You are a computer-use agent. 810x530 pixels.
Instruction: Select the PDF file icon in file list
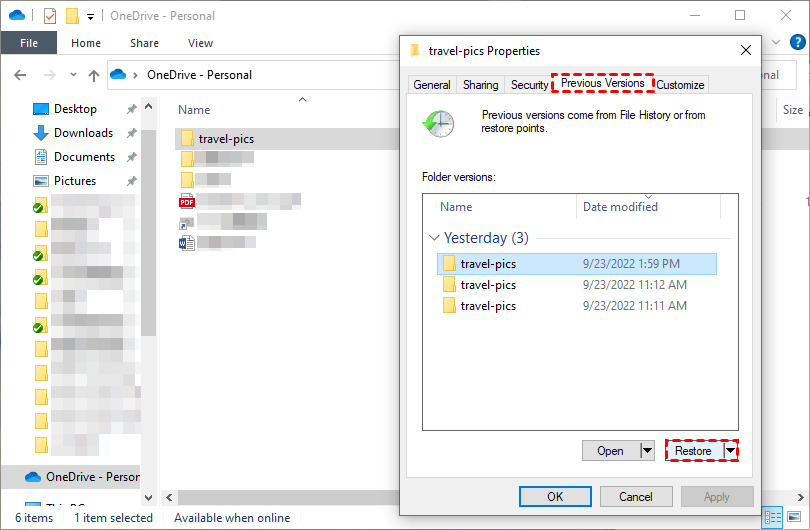pyautogui.click(x=186, y=201)
